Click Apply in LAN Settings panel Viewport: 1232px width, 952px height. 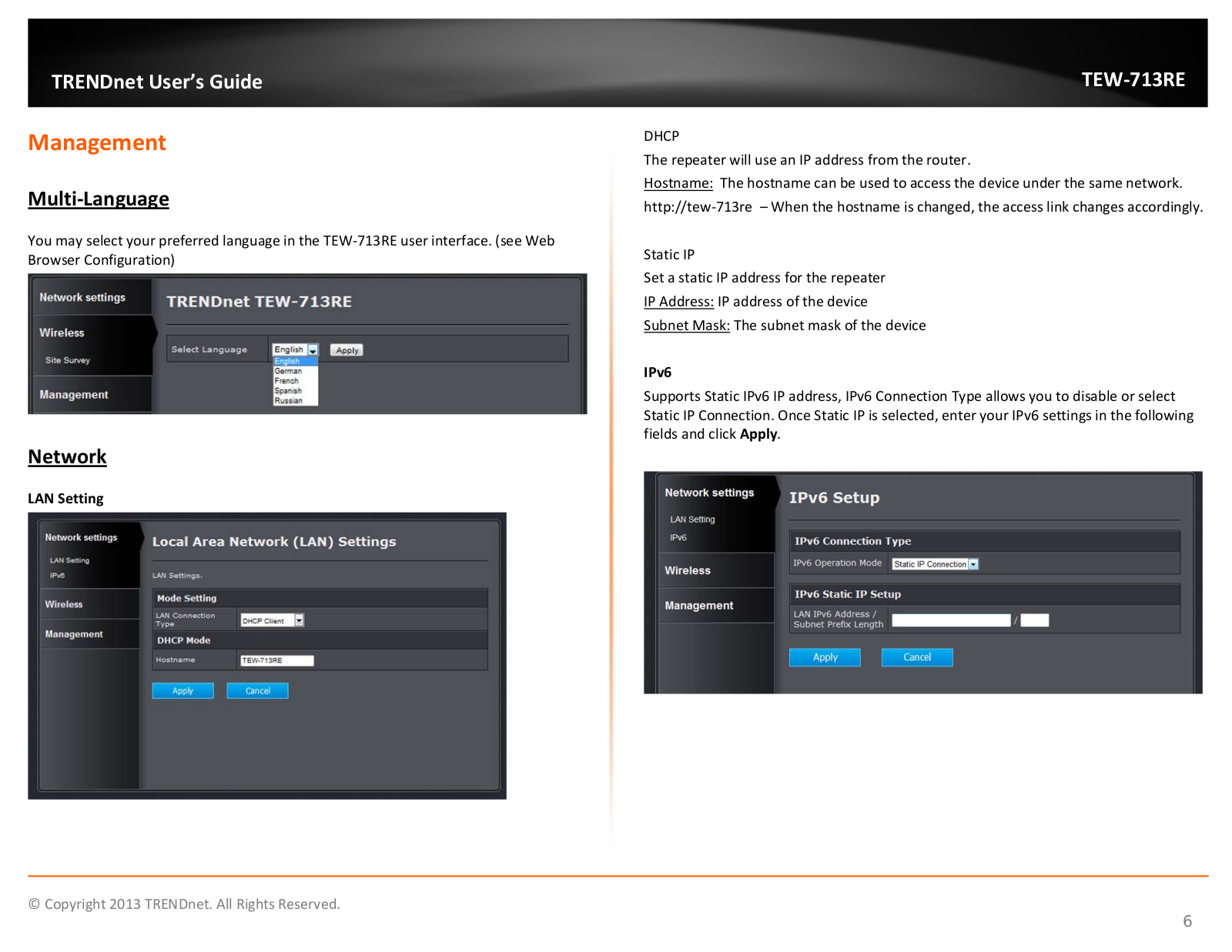click(182, 690)
